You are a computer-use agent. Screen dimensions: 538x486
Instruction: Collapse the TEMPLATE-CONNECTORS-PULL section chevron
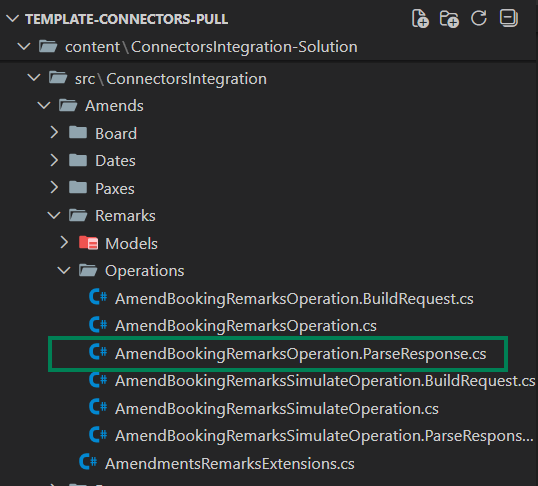pyautogui.click(x=12, y=19)
